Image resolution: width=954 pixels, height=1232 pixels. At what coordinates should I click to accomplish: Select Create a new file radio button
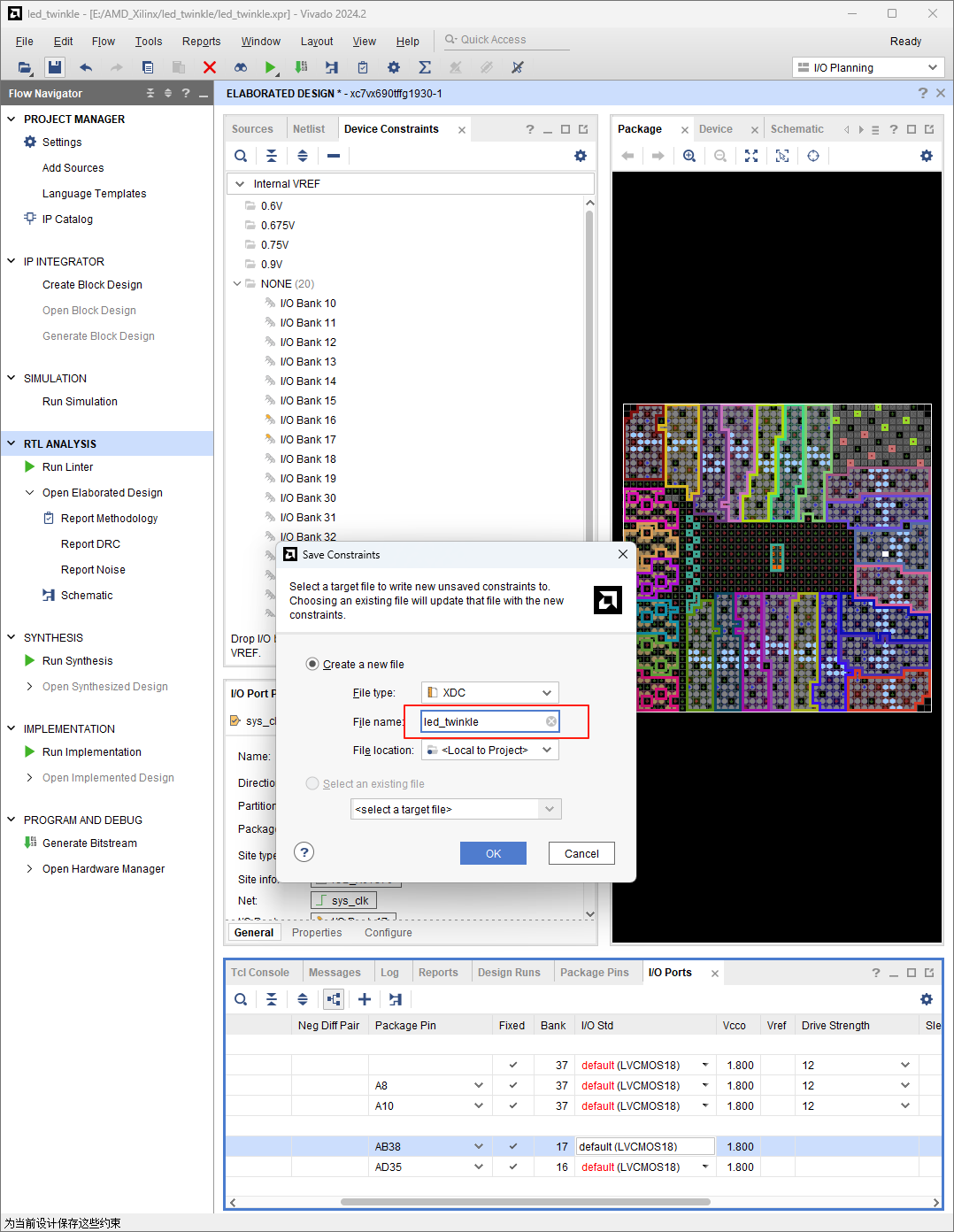click(312, 664)
